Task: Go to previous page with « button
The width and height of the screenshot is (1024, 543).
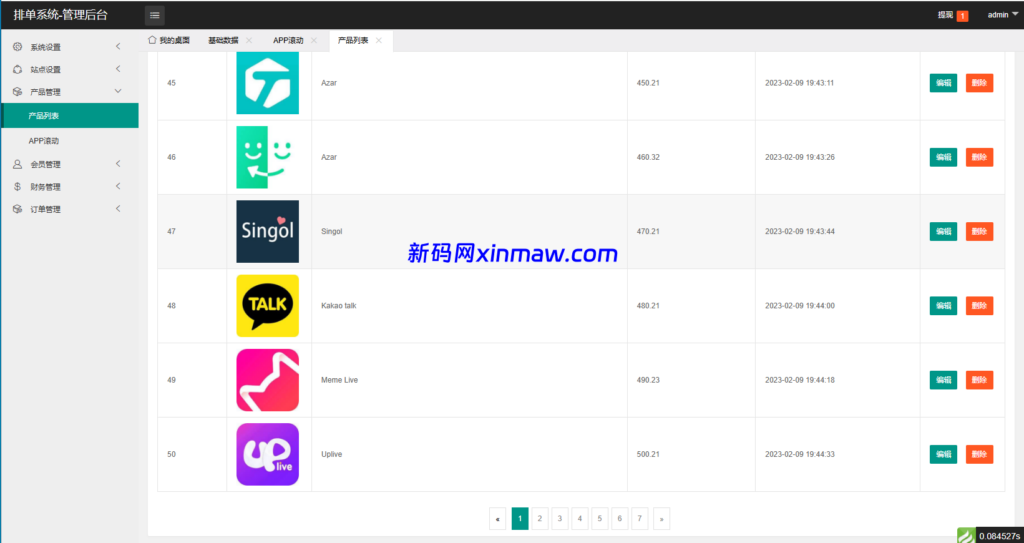Action: pos(498,519)
